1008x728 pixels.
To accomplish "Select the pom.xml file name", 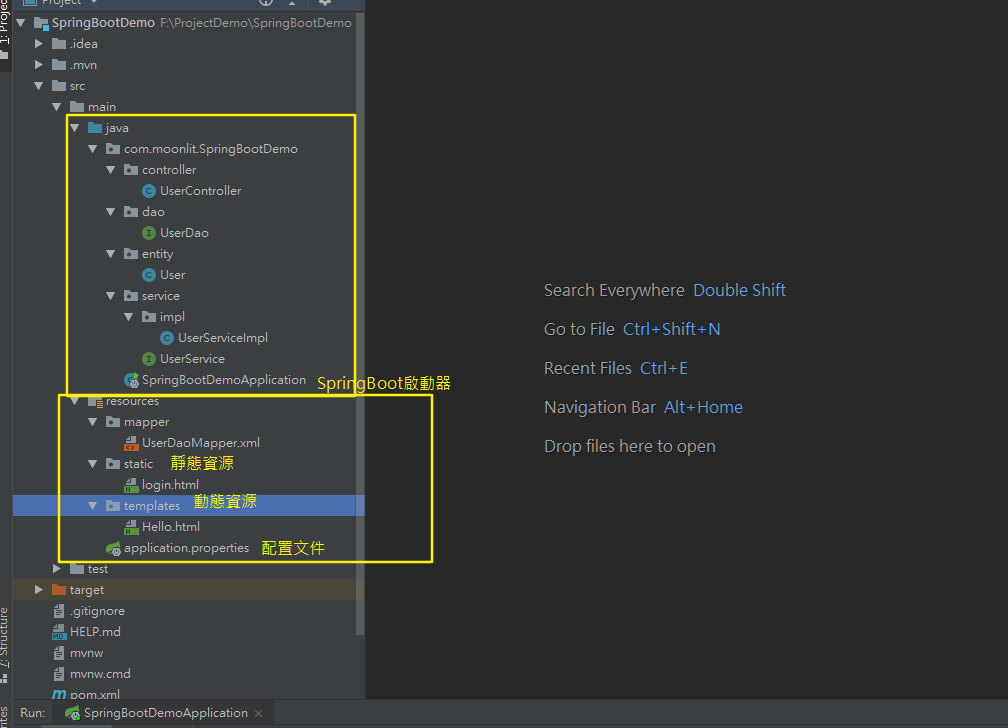I will tap(94, 695).
